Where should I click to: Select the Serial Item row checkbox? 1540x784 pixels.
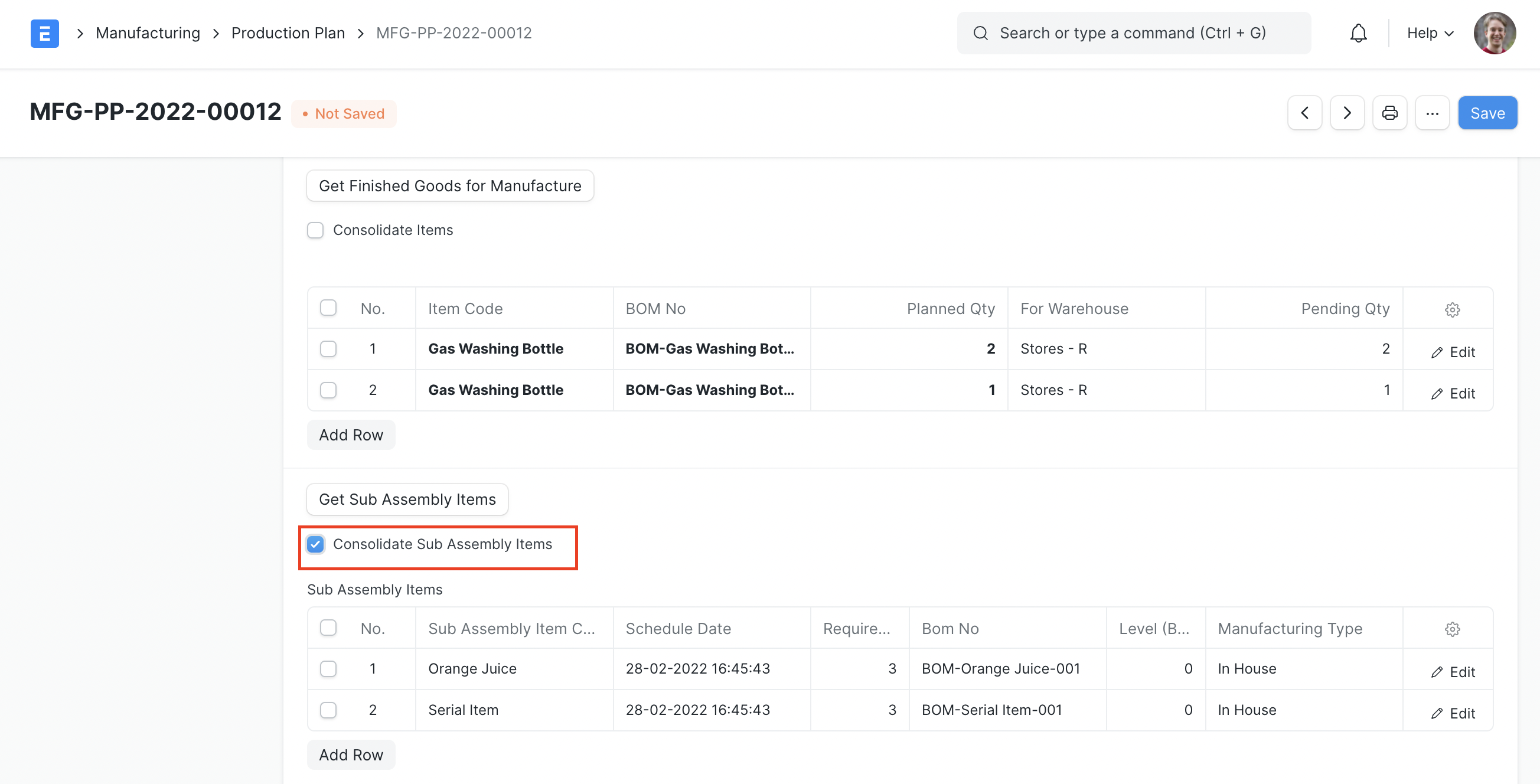[328, 710]
